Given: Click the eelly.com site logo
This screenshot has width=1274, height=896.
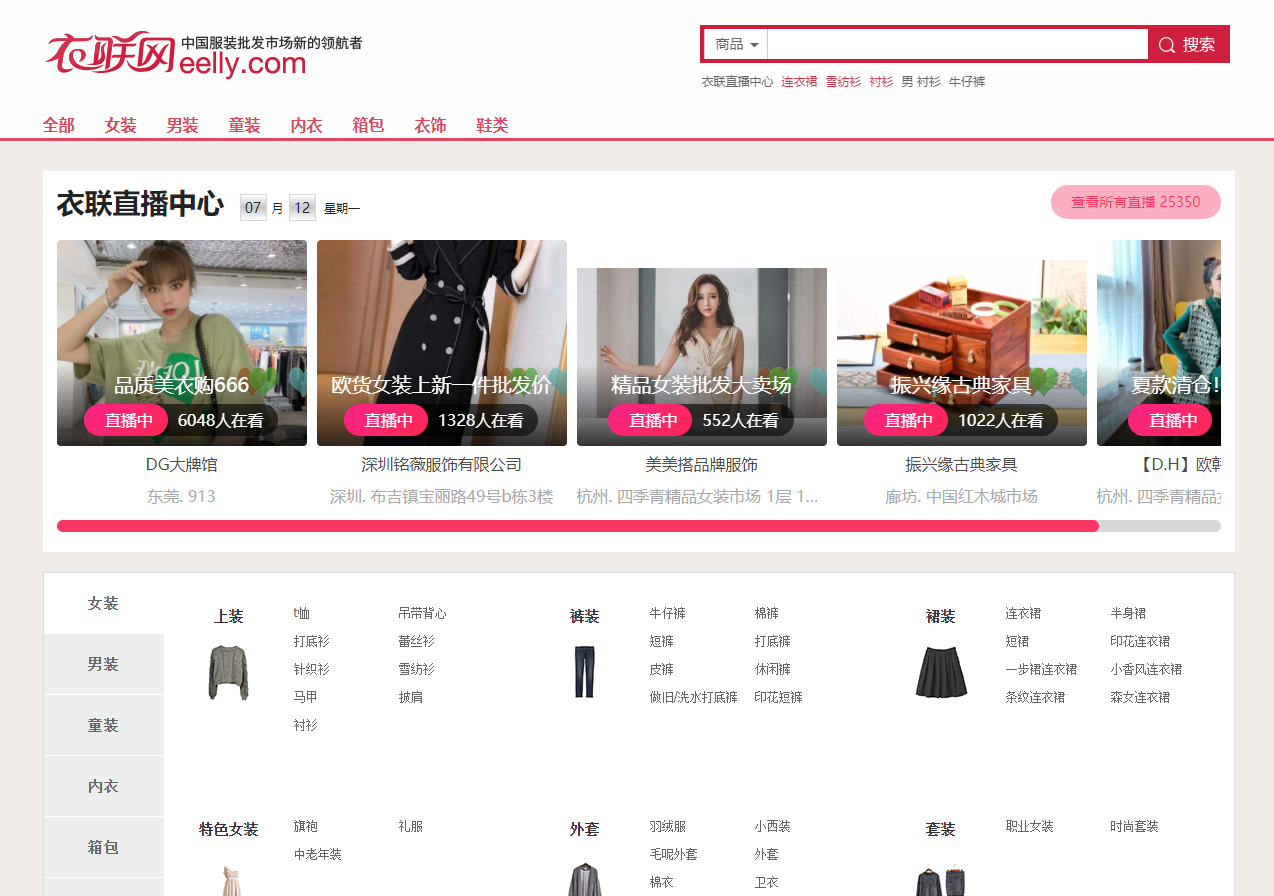Looking at the screenshot, I should 203,55.
